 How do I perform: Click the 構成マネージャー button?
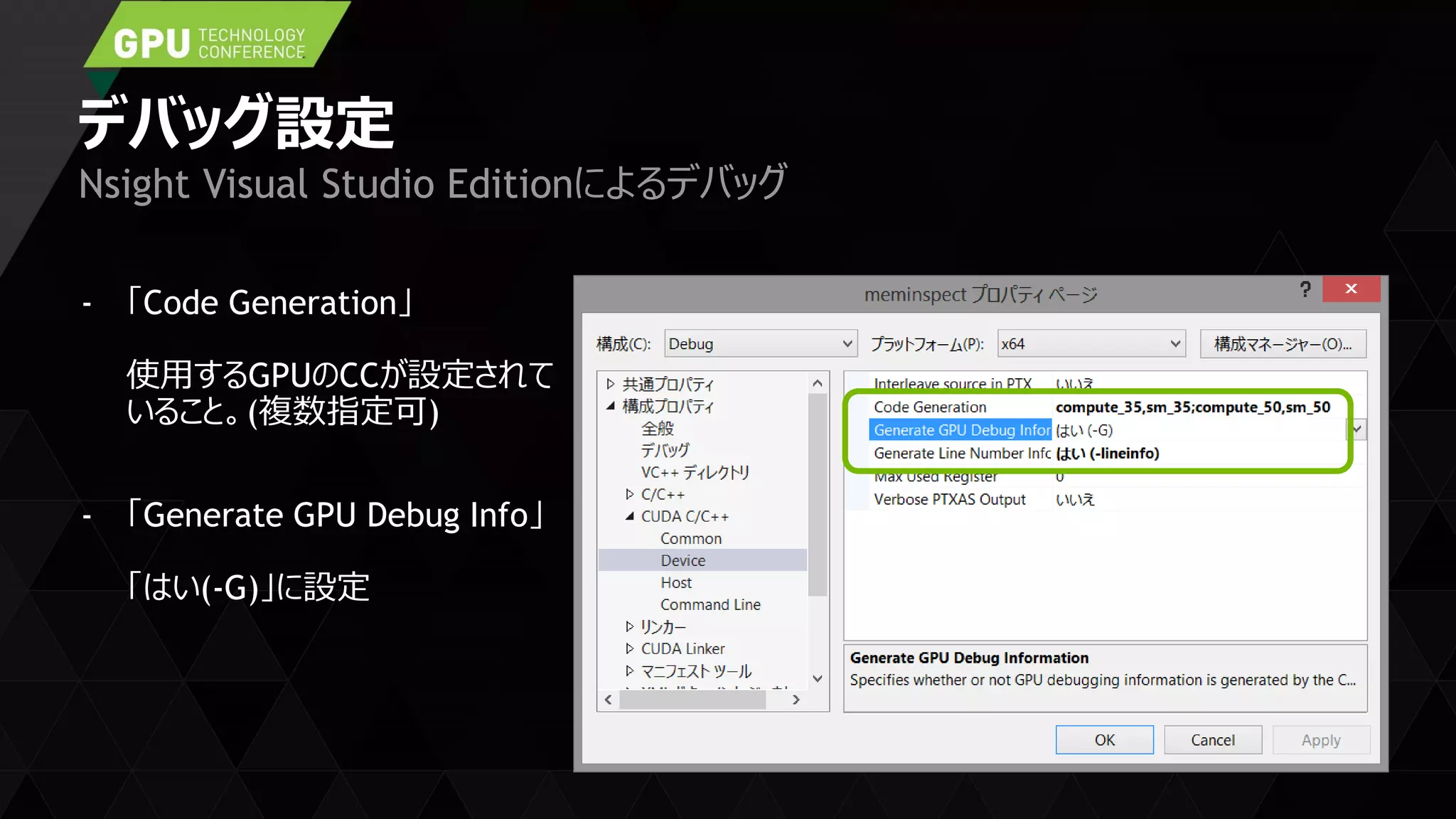[x=1283, y=344]
